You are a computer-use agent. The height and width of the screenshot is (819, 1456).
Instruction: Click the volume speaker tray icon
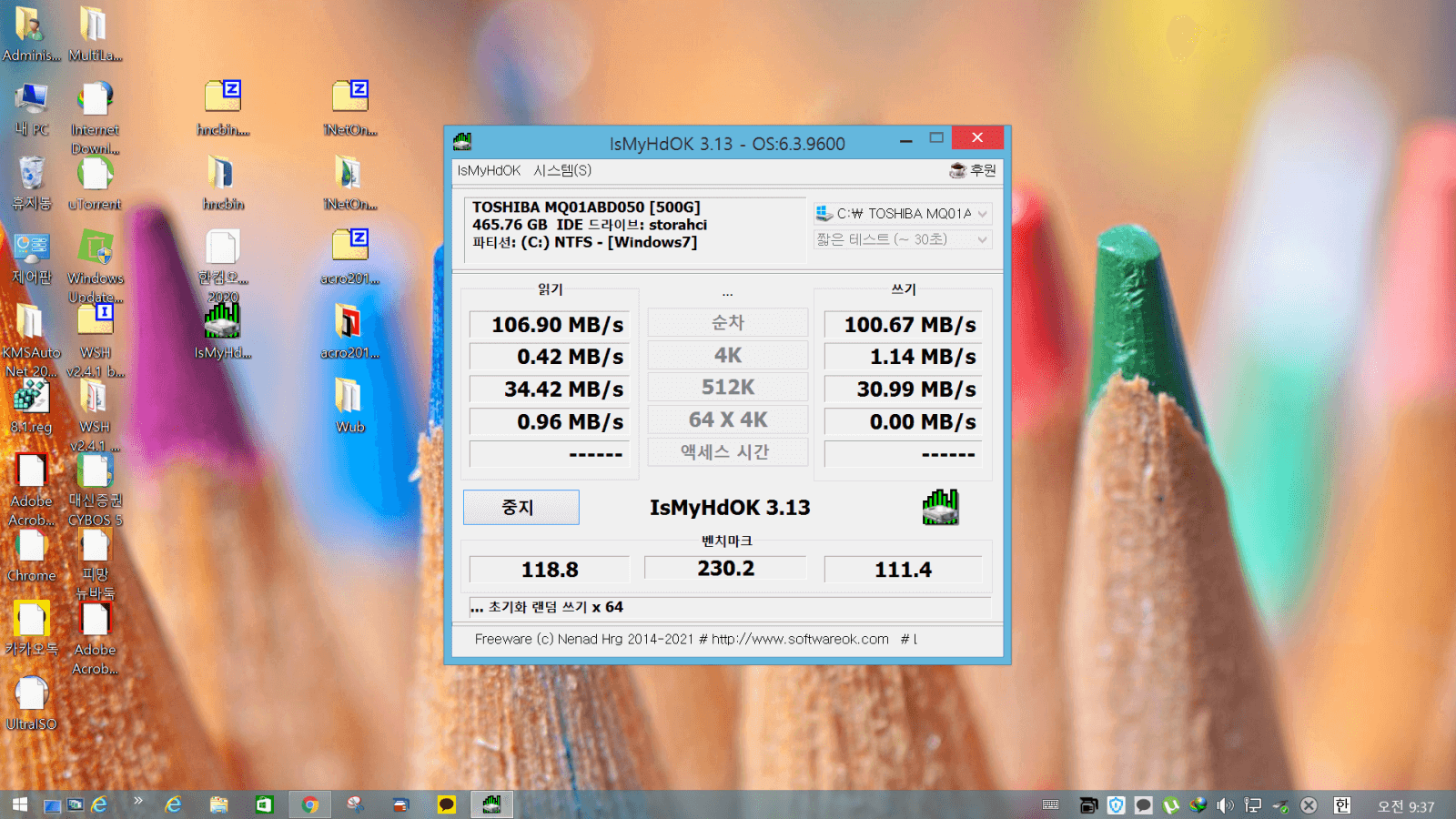(1226, 805)
